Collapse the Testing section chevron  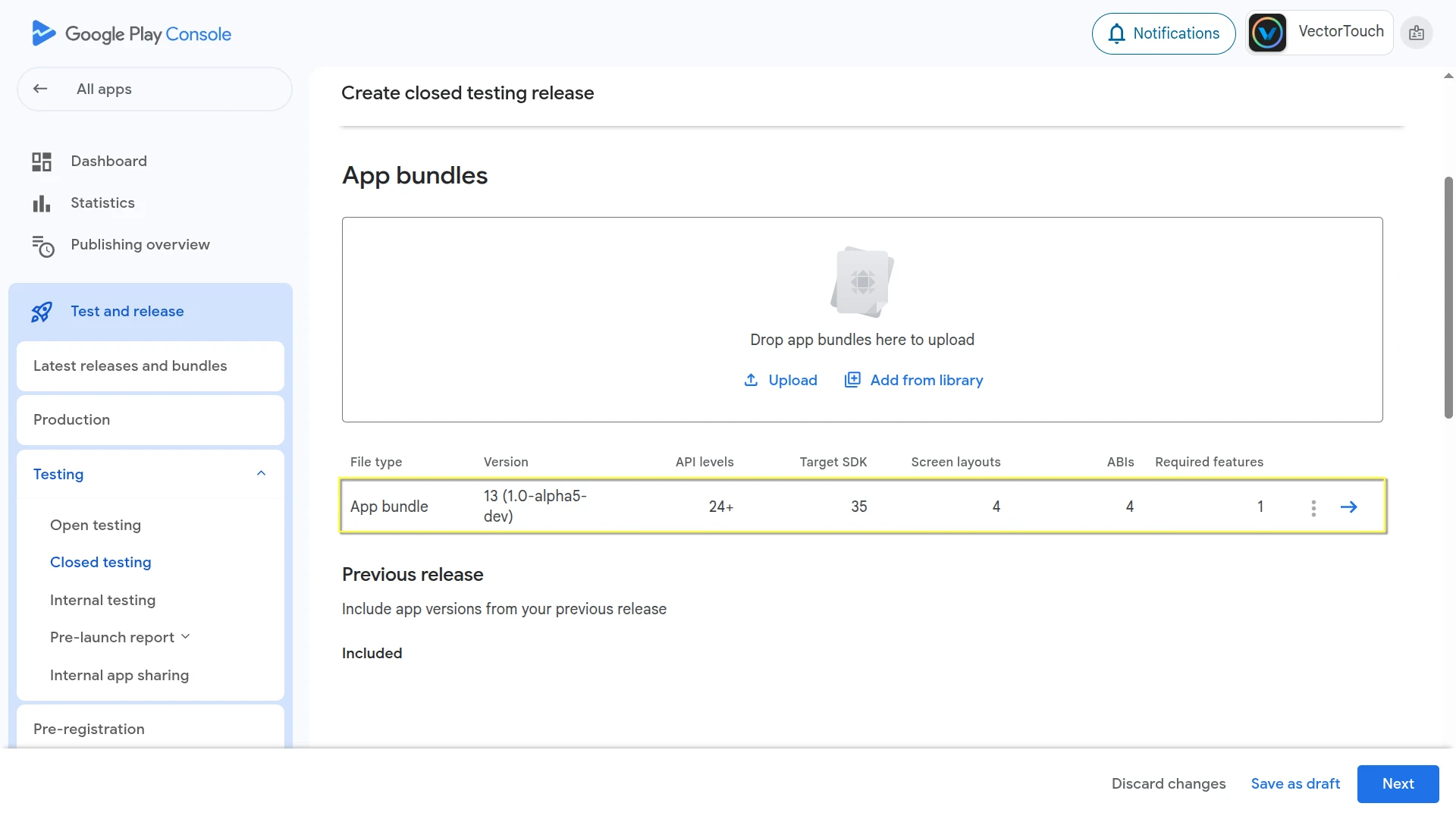click(261, 474)
